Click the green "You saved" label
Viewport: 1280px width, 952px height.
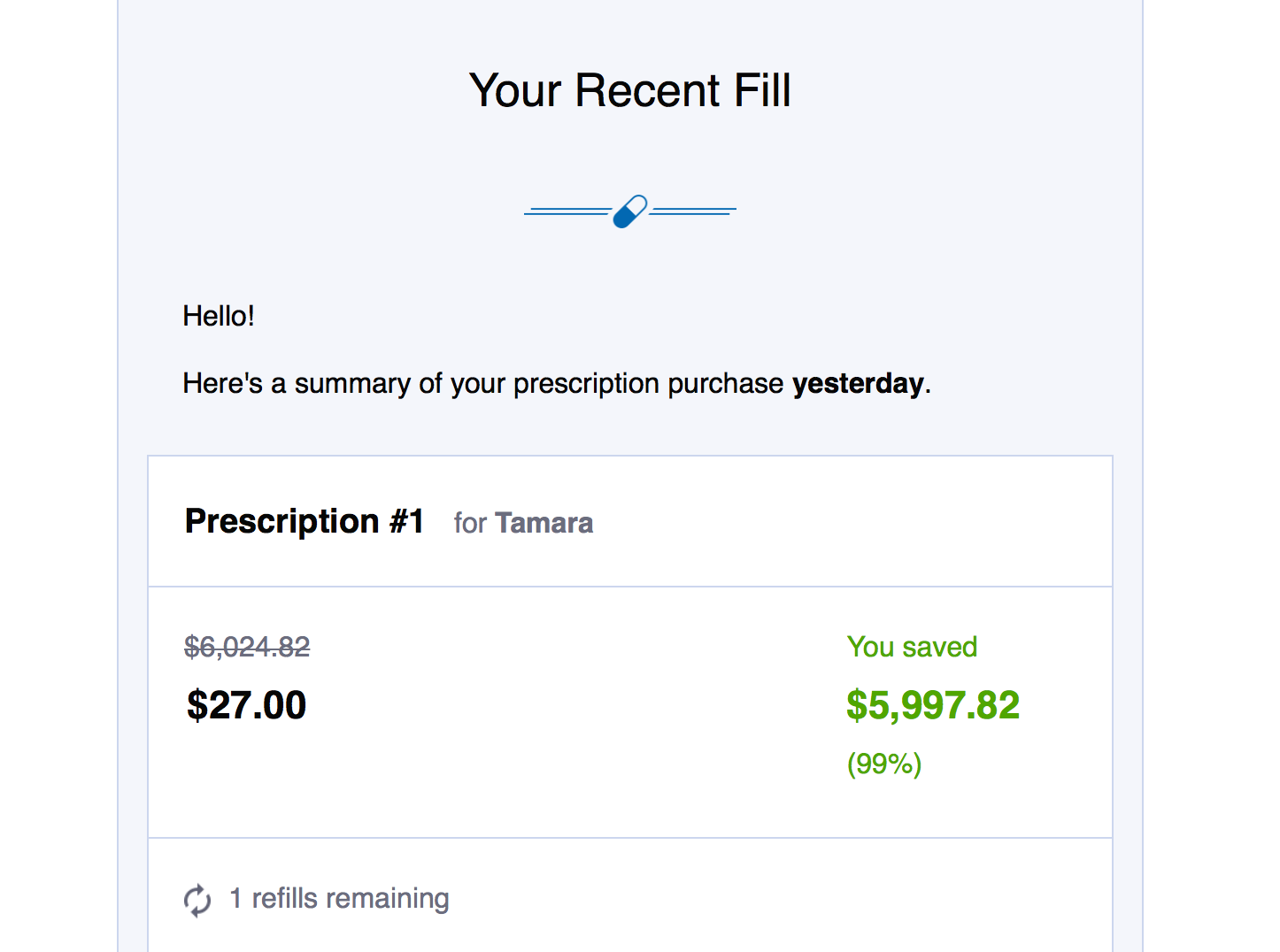coord(912,647)
